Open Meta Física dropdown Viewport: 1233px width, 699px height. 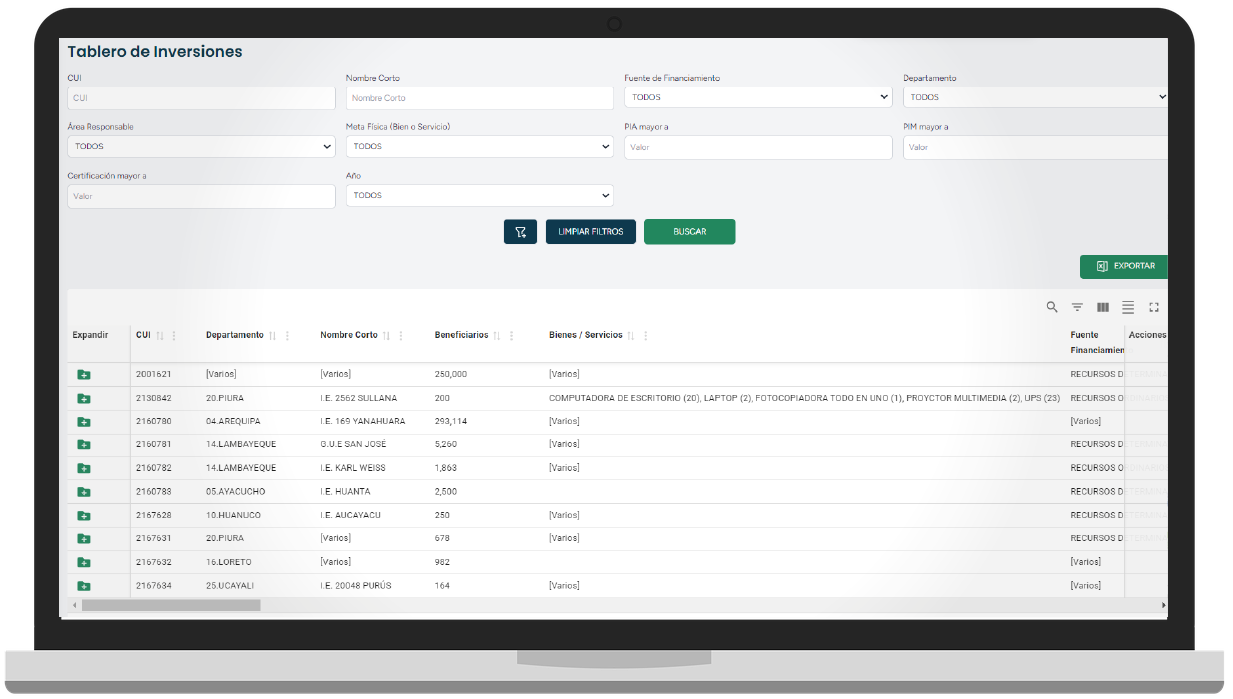point(479,146)
